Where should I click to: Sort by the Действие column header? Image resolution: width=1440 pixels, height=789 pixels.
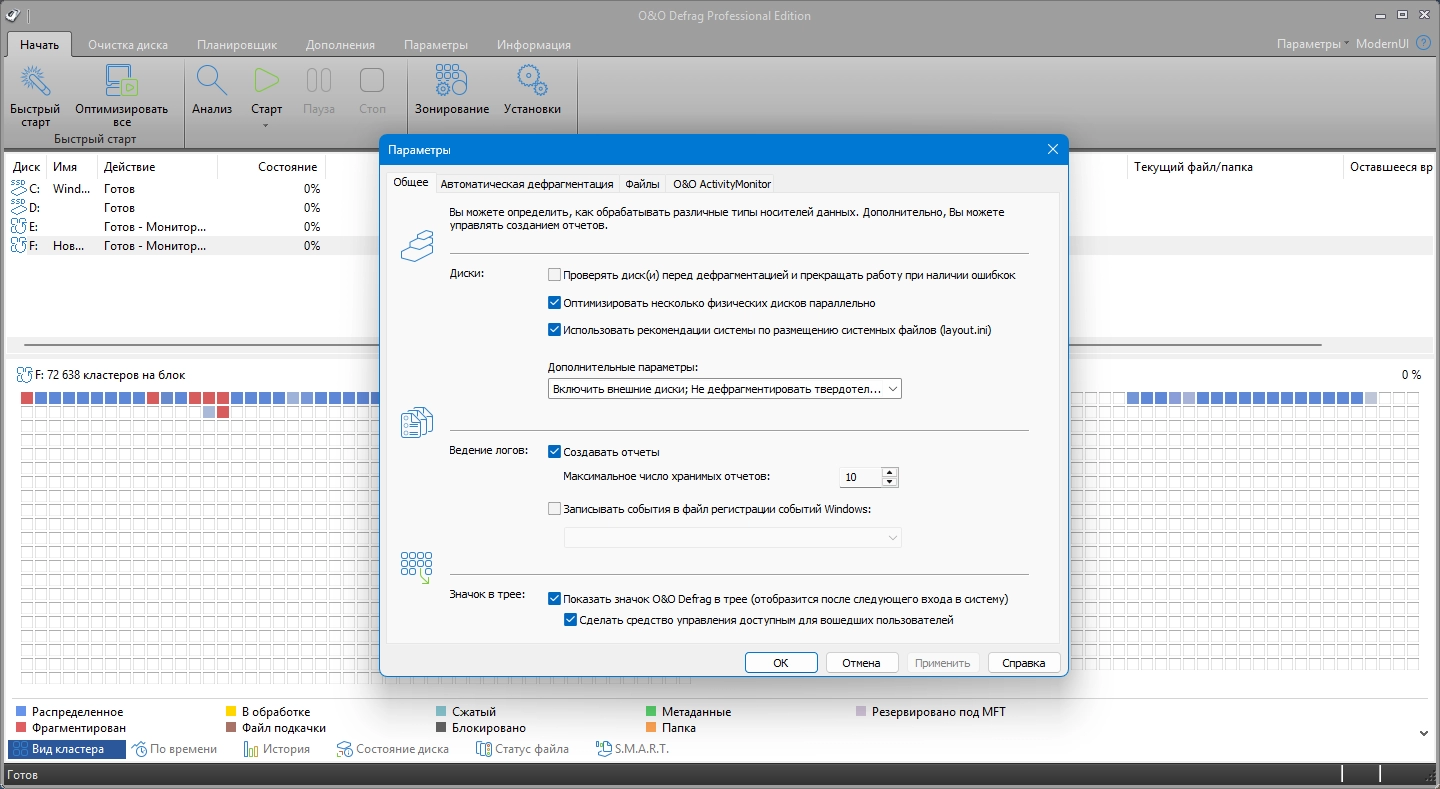click(157, 167)
